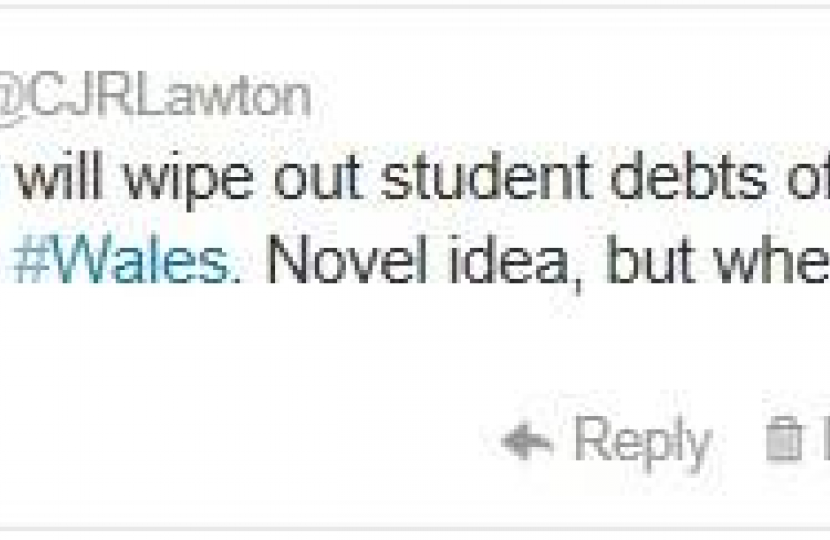Click the word "wipe" in the tweet

point(189,180)
